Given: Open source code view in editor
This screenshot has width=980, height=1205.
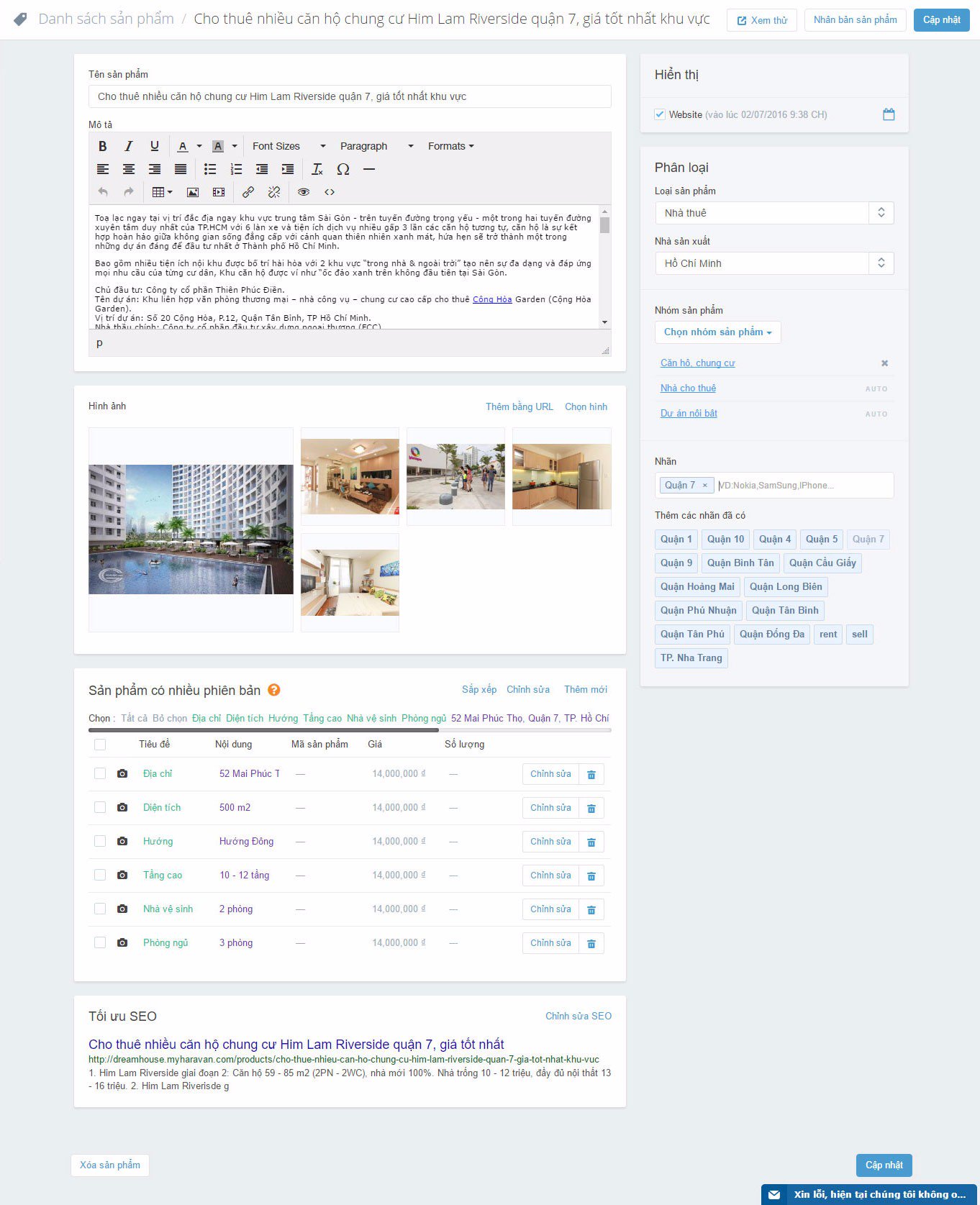Looking at the screenshot, I should point(330,192).
